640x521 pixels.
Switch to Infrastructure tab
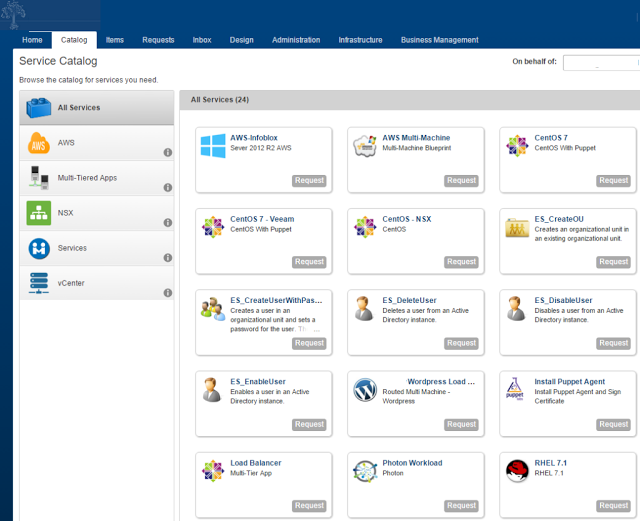[360, 40]
